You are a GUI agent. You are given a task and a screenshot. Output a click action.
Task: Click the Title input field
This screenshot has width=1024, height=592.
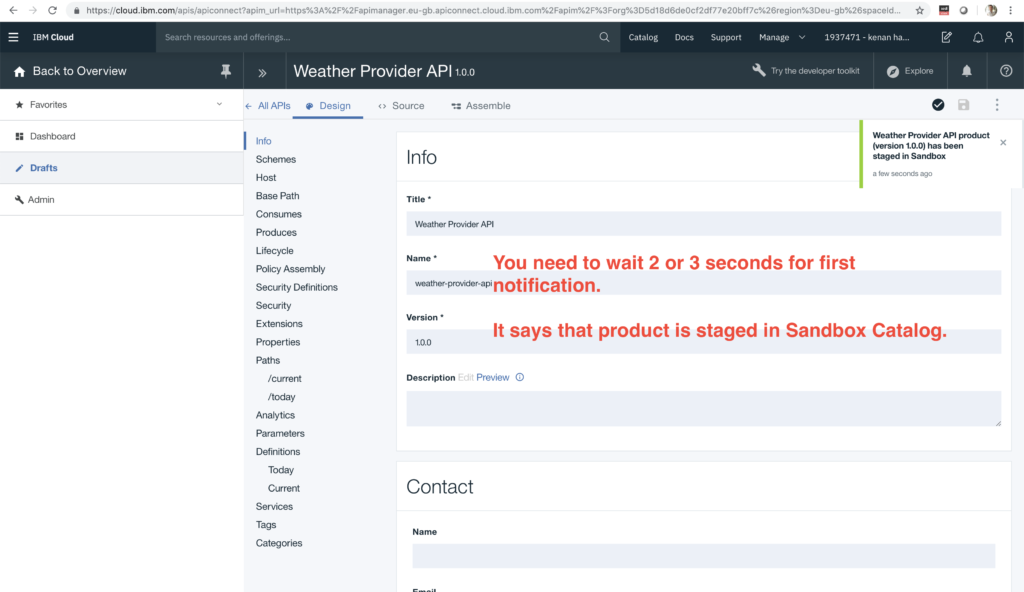[x=703, y=224]
